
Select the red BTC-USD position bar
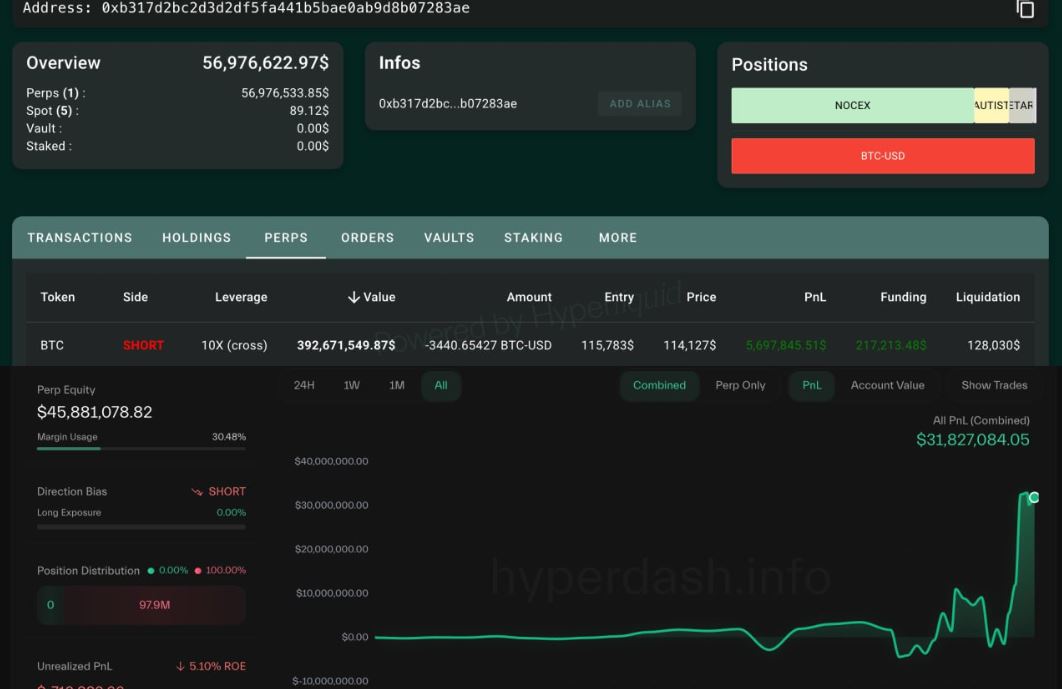[x=883, y=155]
